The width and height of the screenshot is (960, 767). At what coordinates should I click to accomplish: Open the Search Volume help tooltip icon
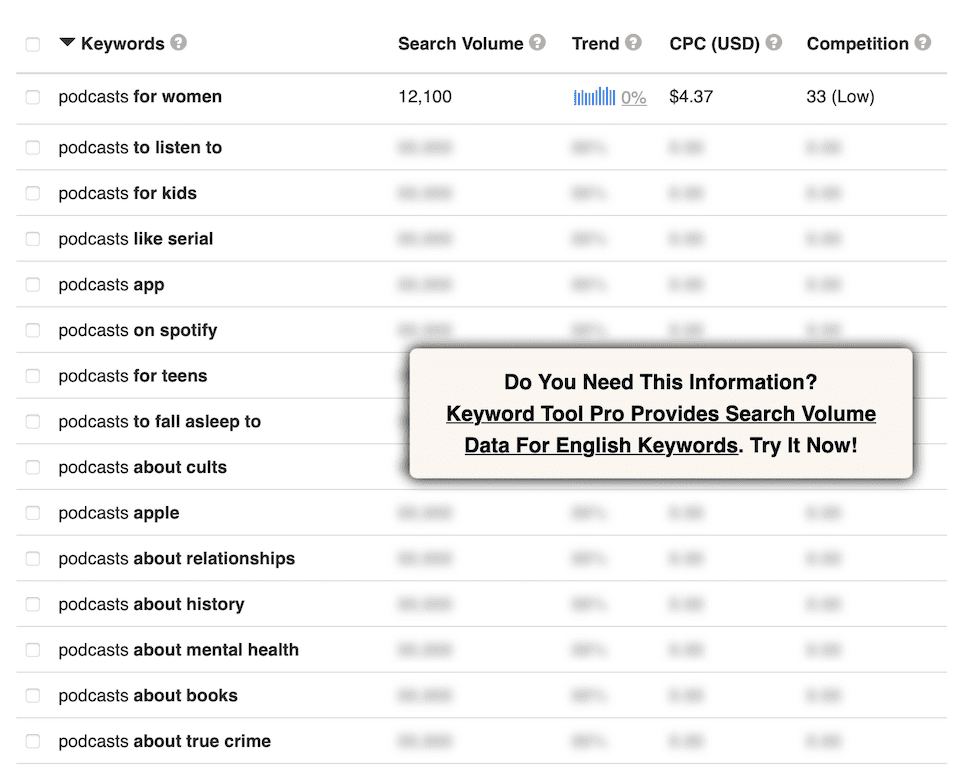point(538,43)
